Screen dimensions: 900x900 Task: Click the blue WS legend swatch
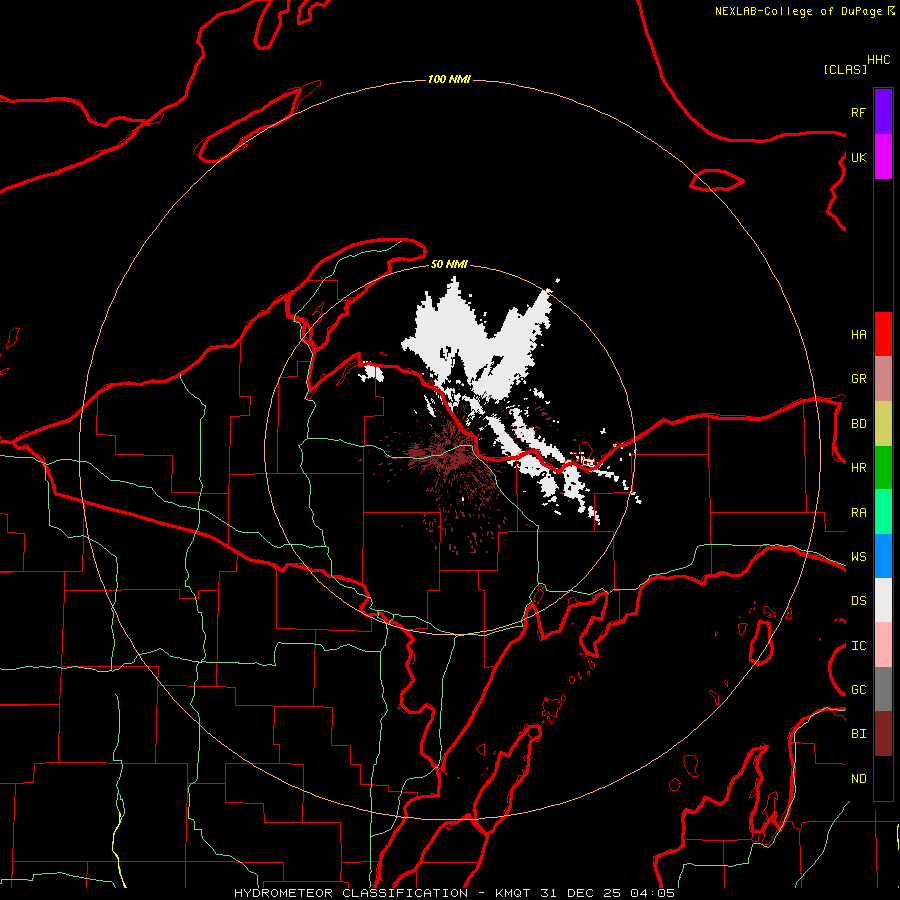coord(883,556)
